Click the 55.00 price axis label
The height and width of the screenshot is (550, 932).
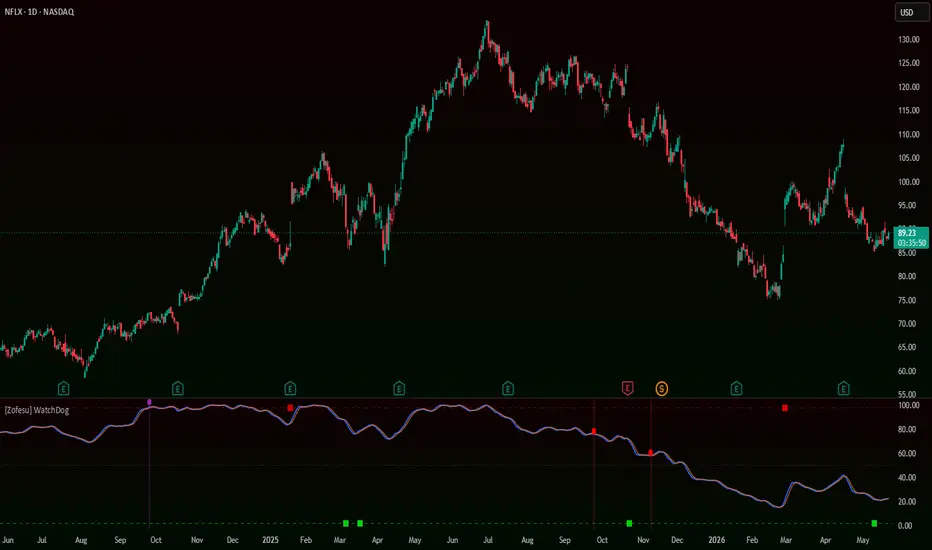click(907, 394)
